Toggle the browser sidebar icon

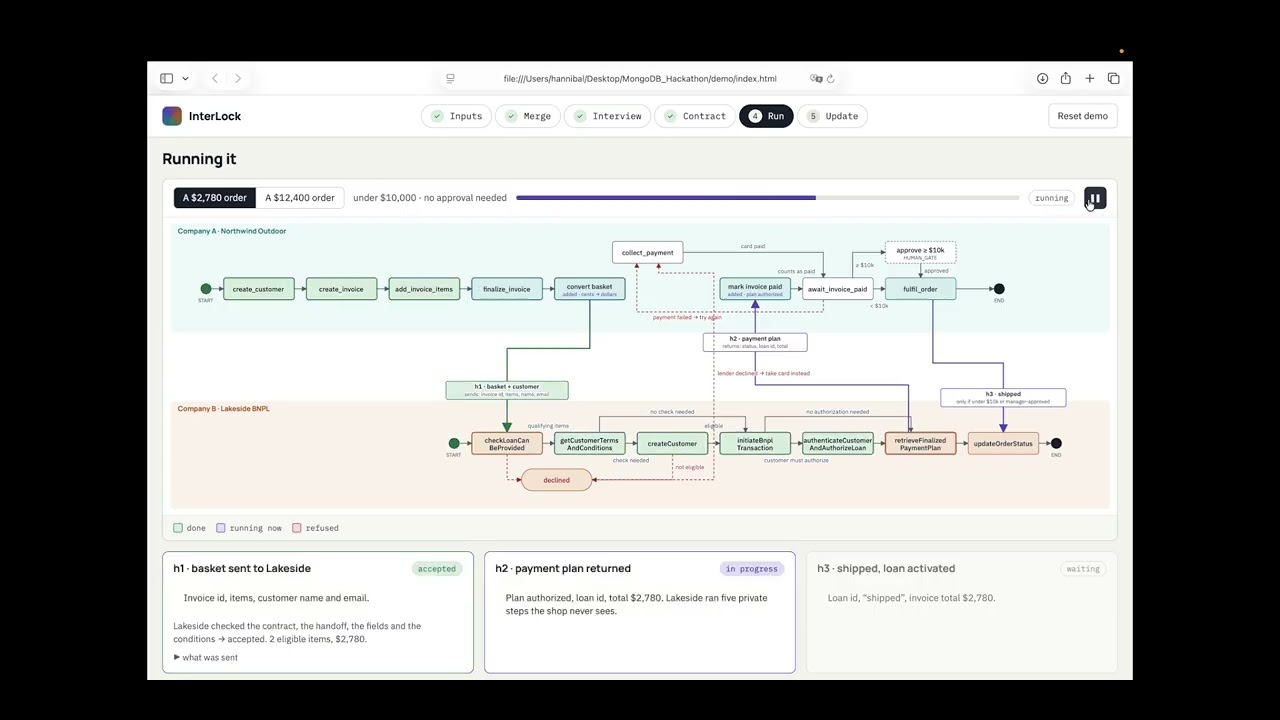[167, 78]
